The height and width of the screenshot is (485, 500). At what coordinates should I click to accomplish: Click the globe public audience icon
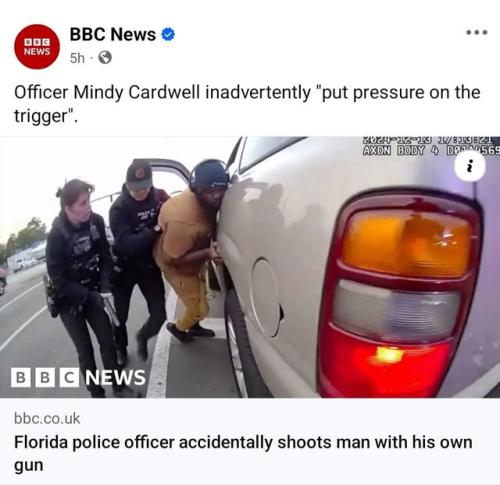point(105,58)
